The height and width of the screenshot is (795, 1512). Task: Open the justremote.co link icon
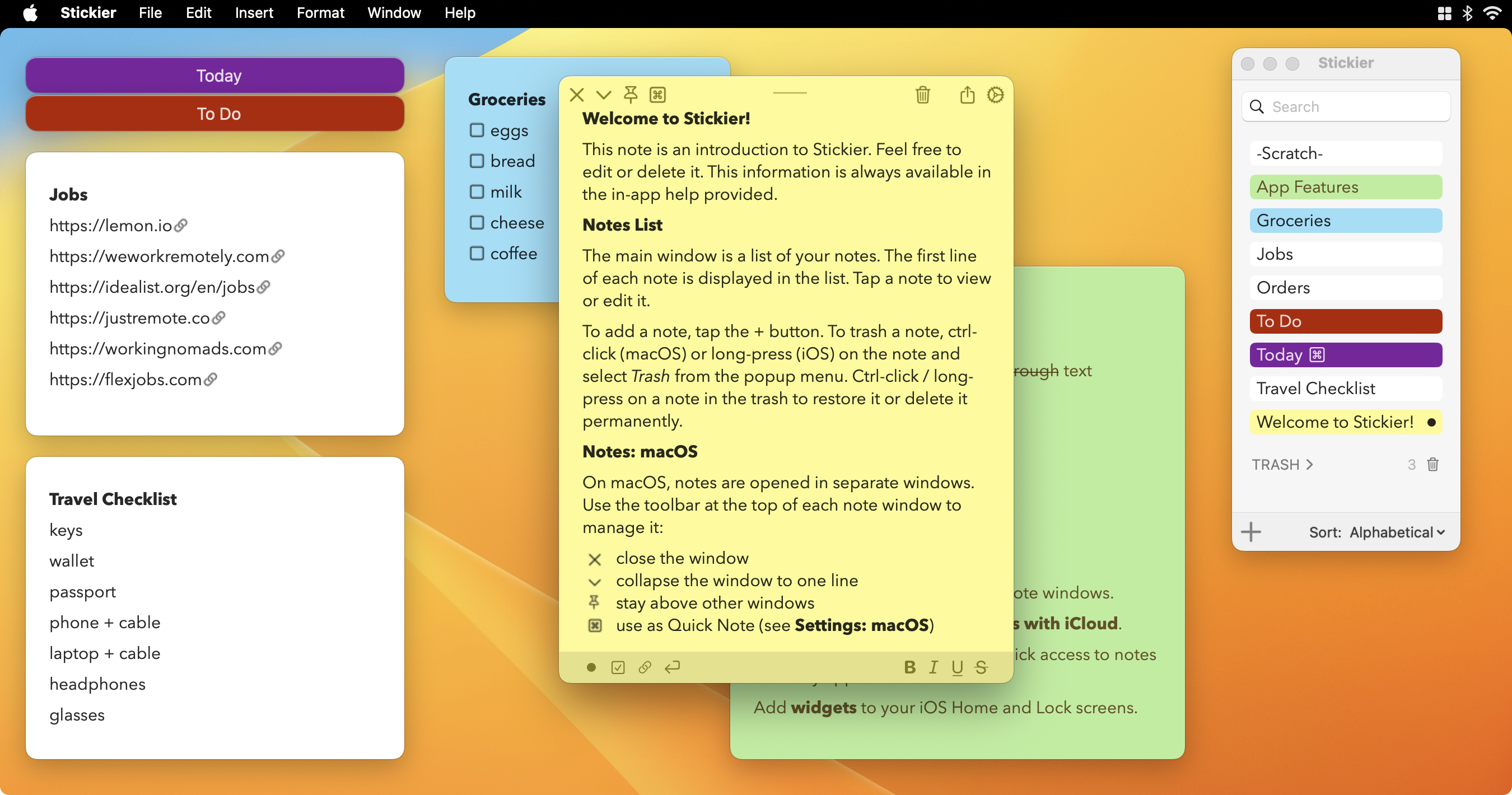point(219,317)
